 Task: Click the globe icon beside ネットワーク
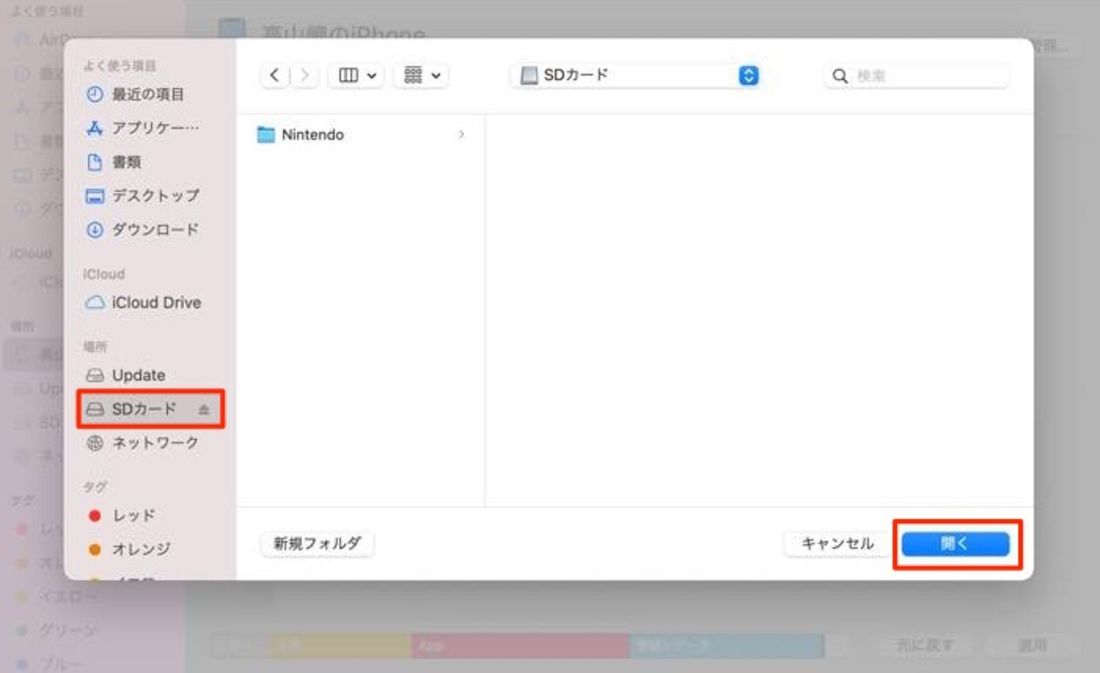point(95,443)
